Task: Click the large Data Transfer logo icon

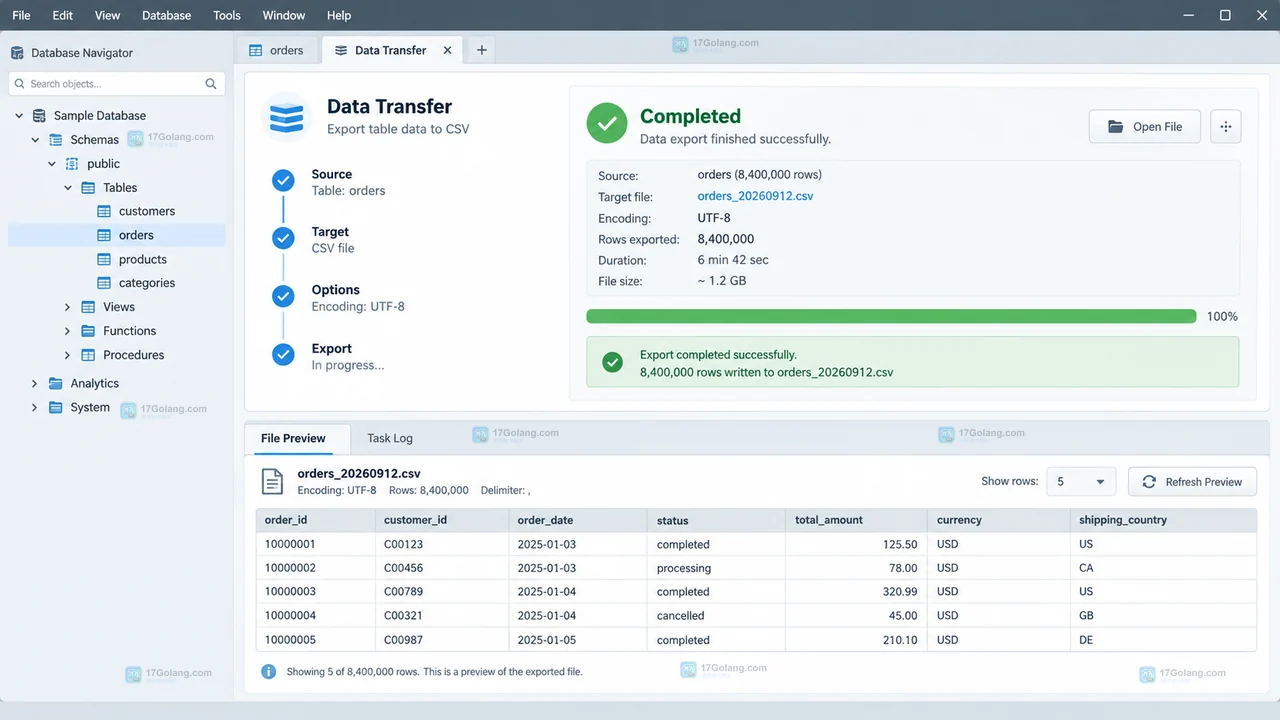Action: coord(286,116)
